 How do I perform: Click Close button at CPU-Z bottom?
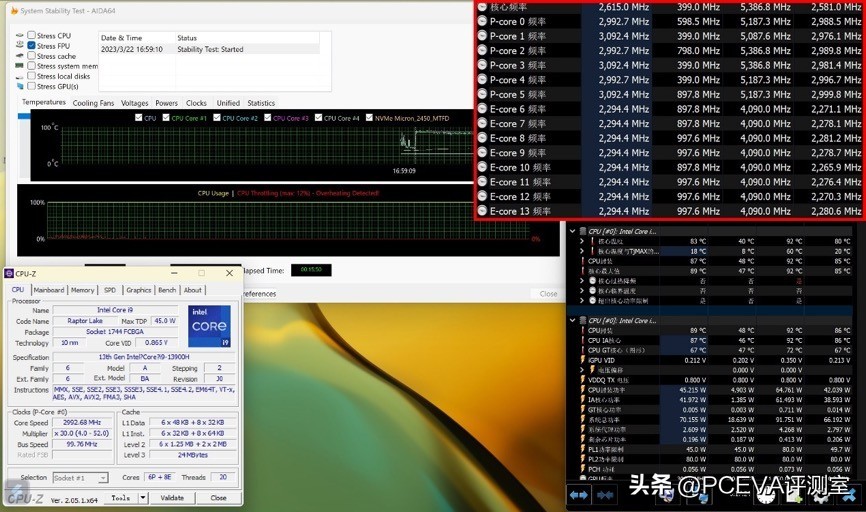click(x=218, y=498)
